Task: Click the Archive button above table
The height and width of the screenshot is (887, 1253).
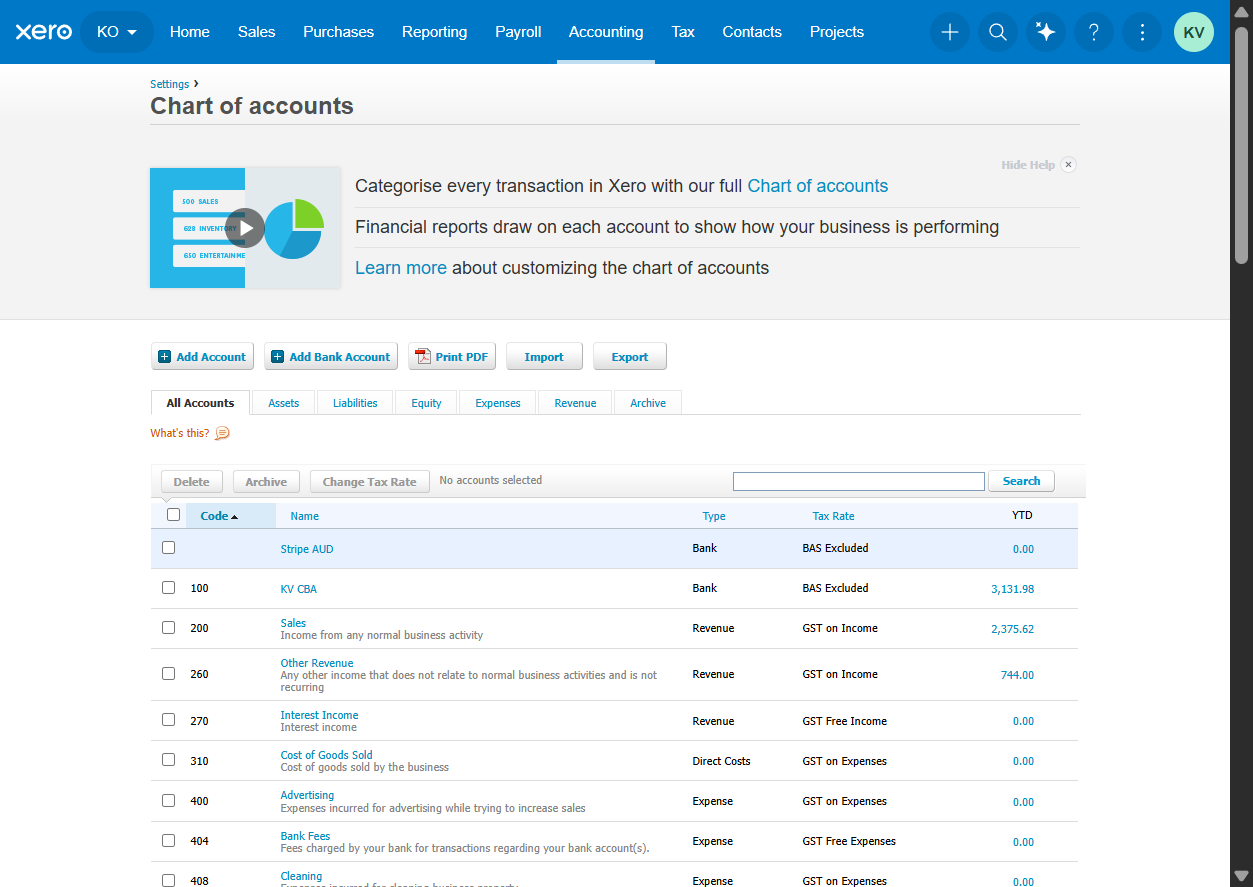Action: coord(266,482)
